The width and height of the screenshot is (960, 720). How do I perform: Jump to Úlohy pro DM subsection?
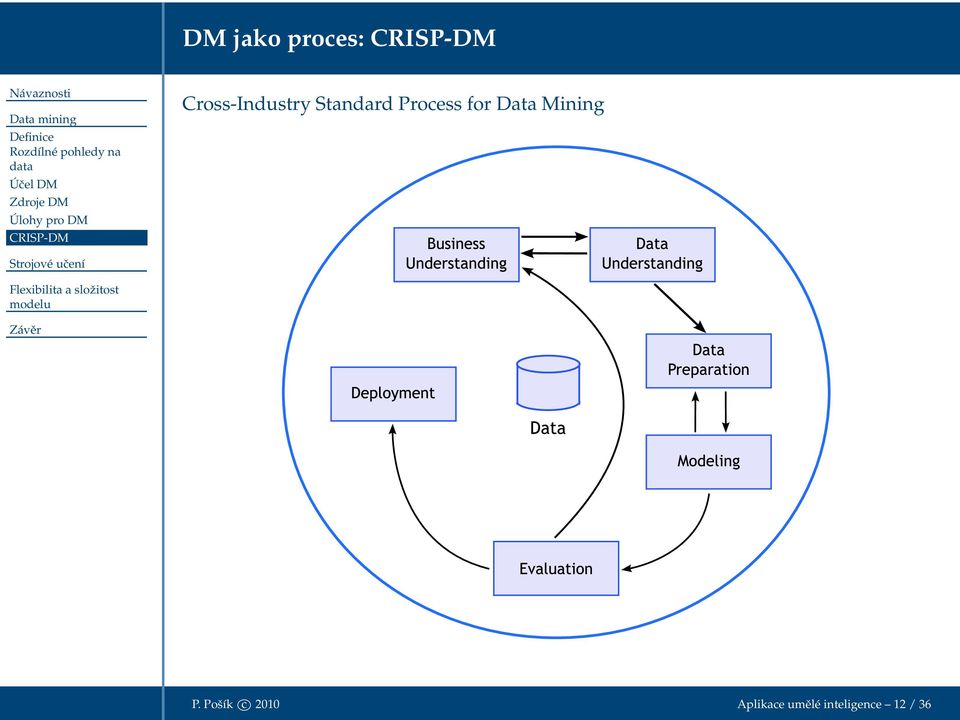point(48,219)
